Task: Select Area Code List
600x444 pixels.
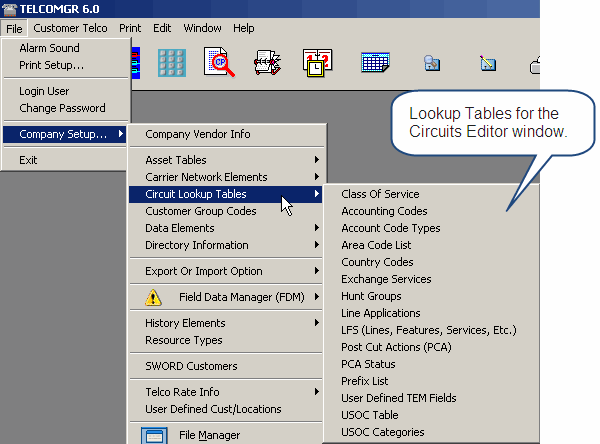Action: coord(431,245)
